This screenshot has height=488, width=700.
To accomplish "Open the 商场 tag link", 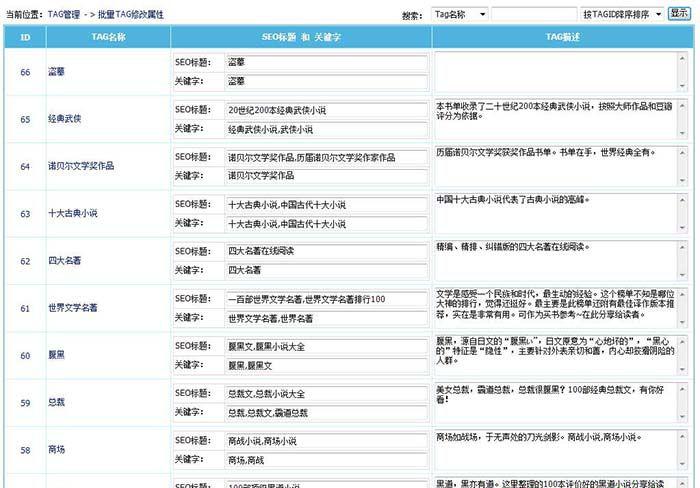I will pos(56,450).
